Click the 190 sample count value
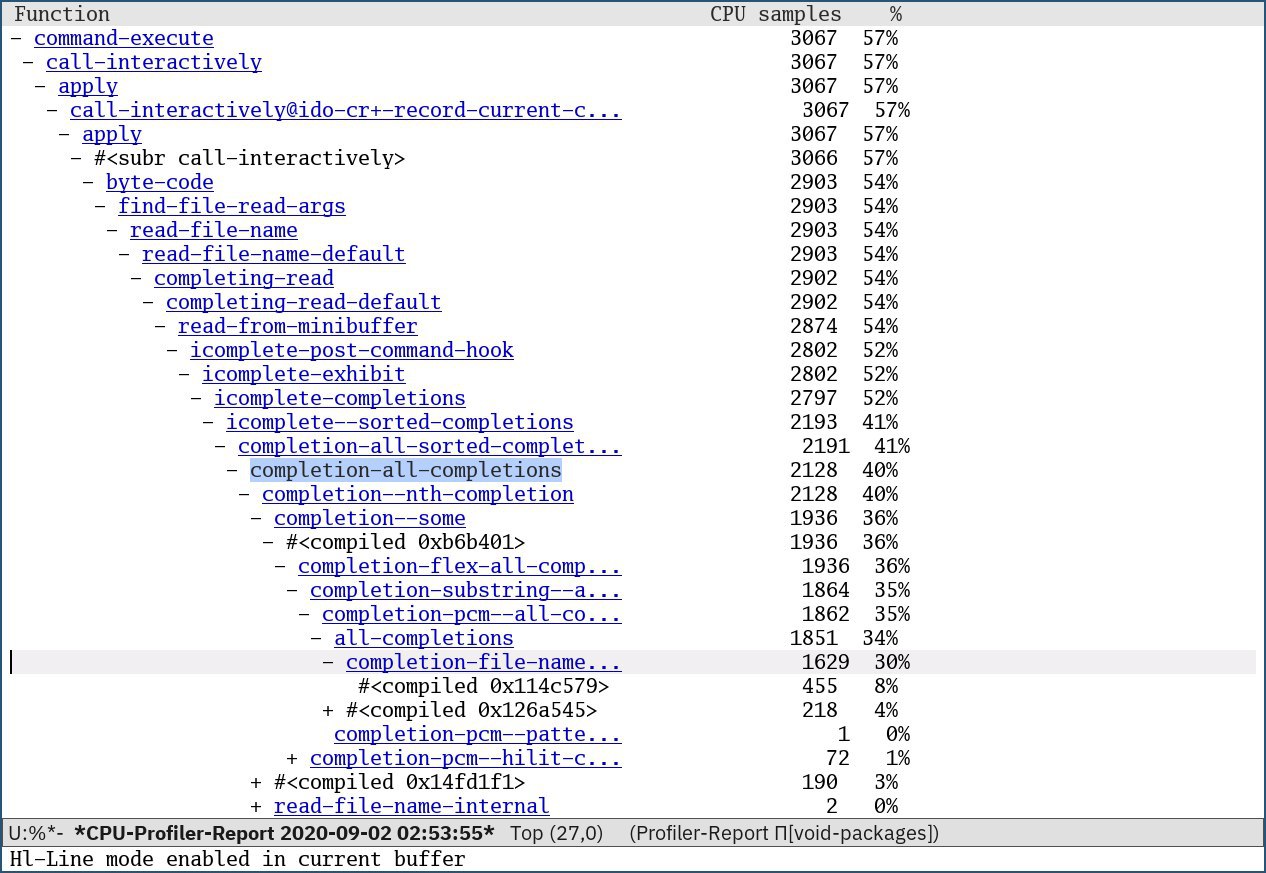1266x873 pixels. coord(820,782)
